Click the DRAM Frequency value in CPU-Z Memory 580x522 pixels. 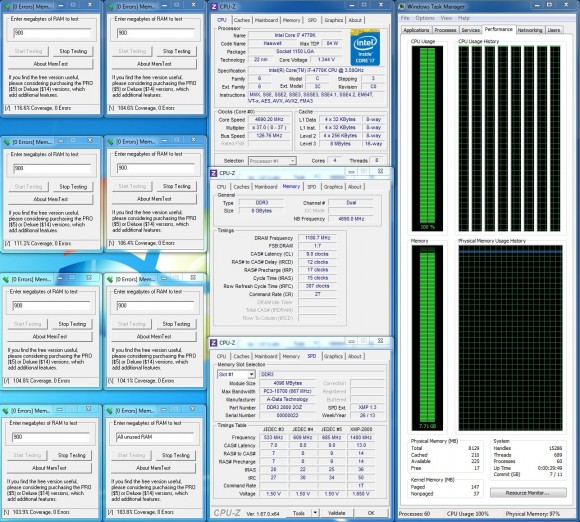tap(317, 238)
